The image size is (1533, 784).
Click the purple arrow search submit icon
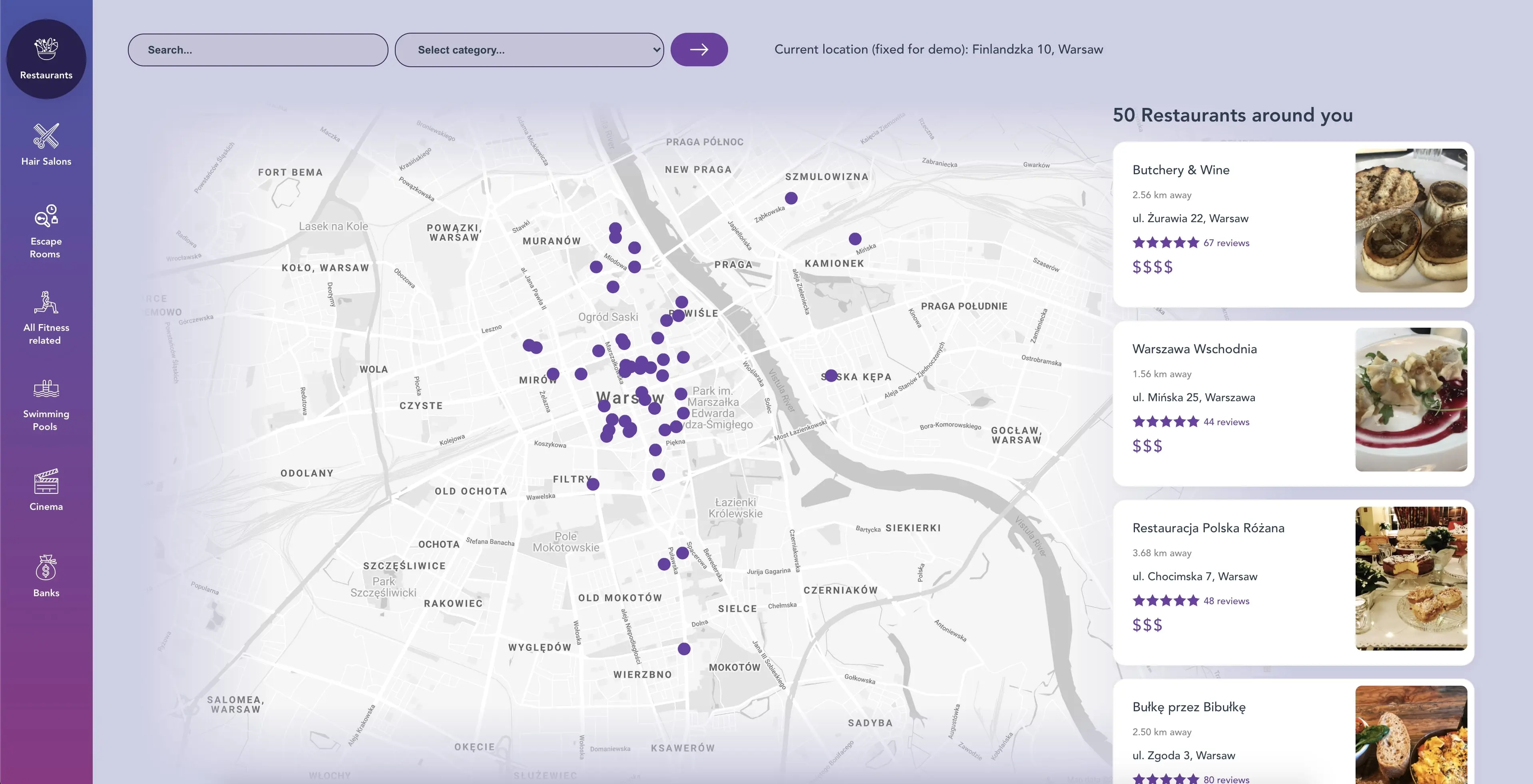(x=699, y=50)
